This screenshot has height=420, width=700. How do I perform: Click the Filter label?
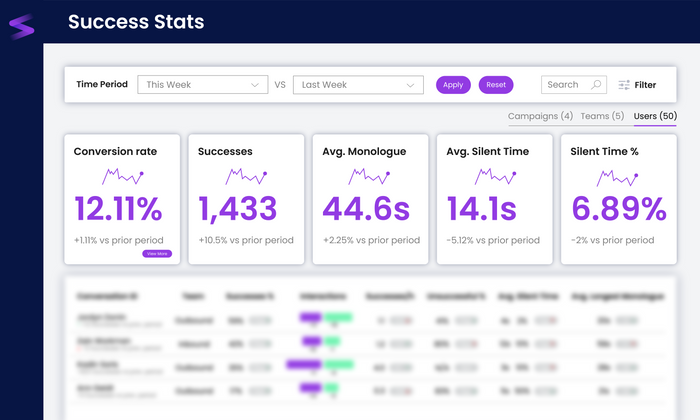point(645,85)
